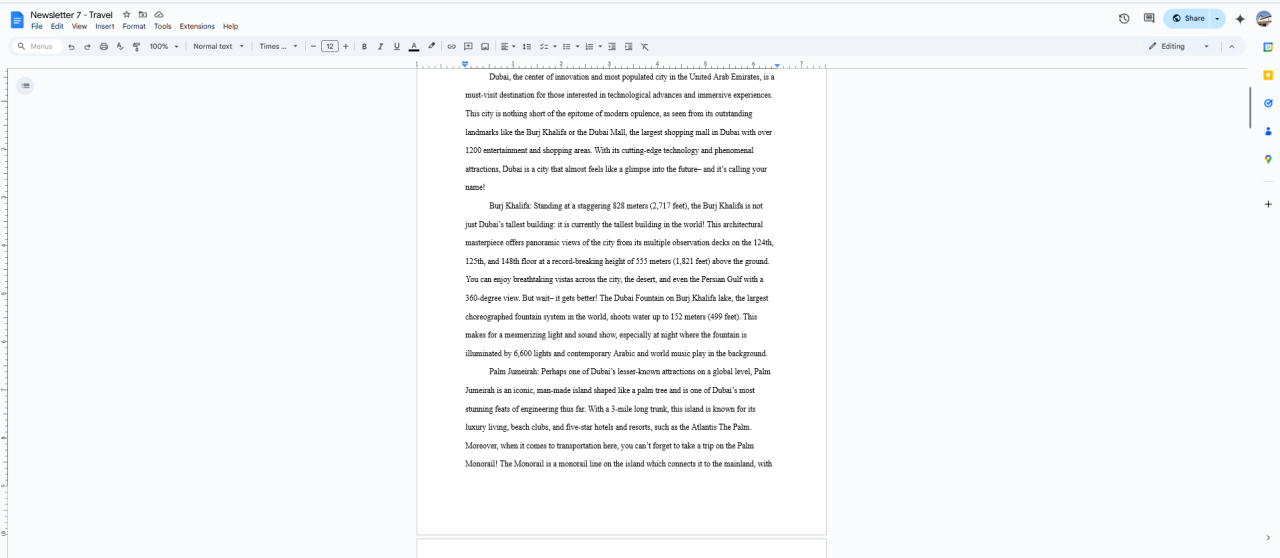1280x558 pixels.
Task: Open the line and paragraph spacing menu
Action: tap(527, 47)
